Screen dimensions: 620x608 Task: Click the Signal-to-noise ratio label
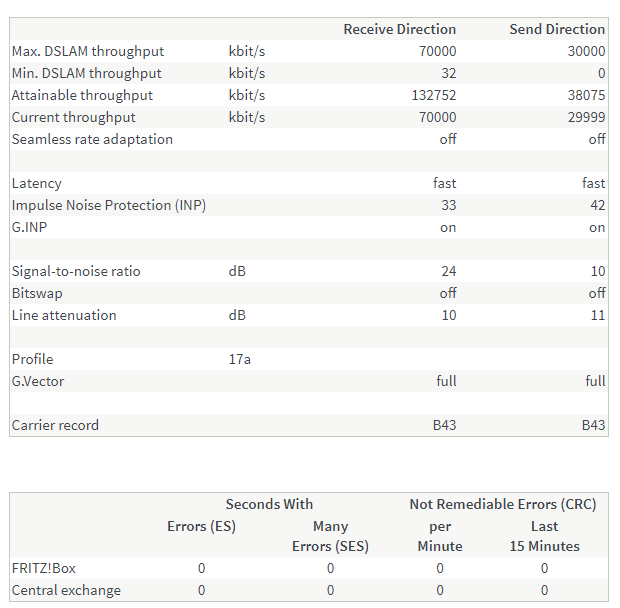pos(76,271)
